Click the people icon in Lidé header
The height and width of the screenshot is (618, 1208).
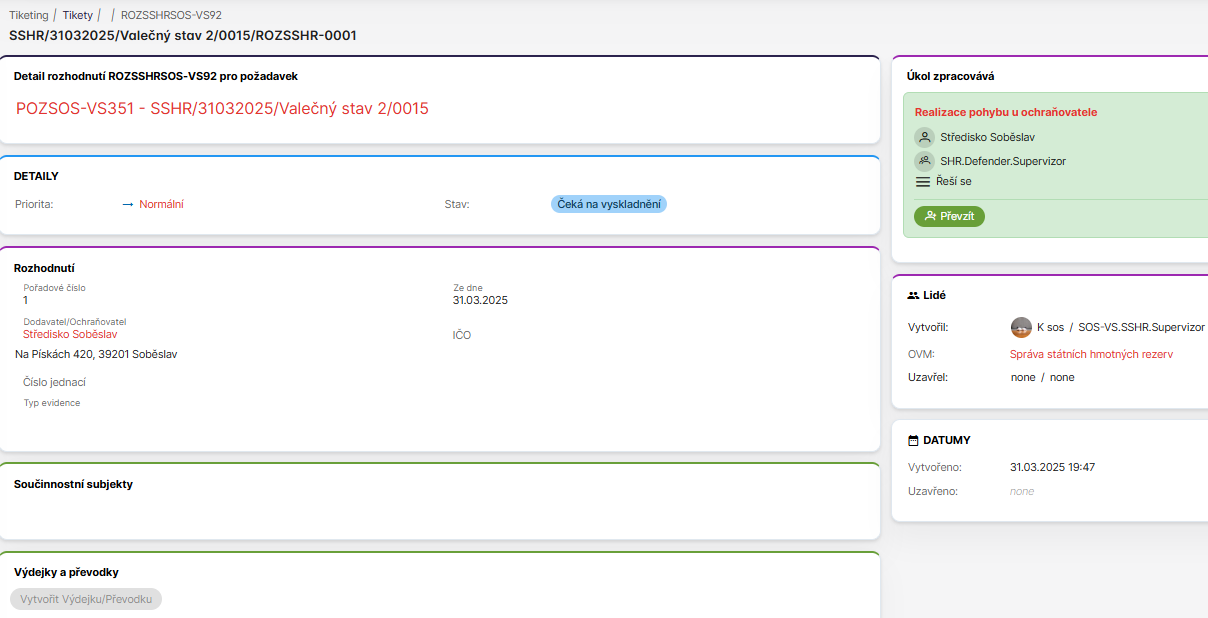pyautogui.click(x=913, y=296)
